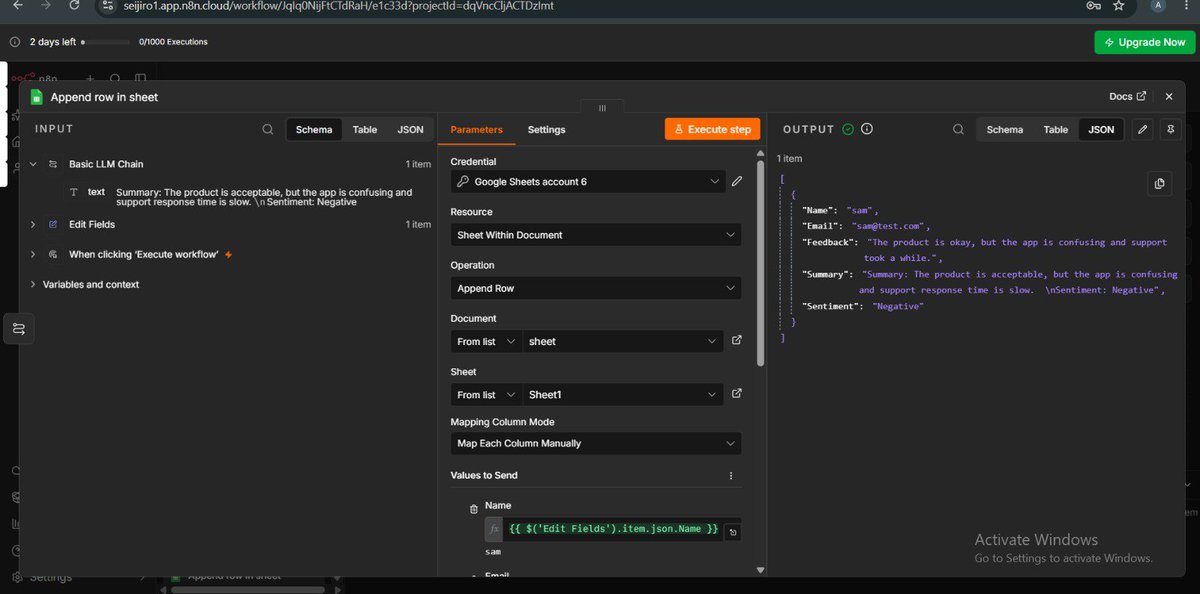1200x594 pixels.
Task: Click the manual trigger node icon
Action: (x=52, y=255)
